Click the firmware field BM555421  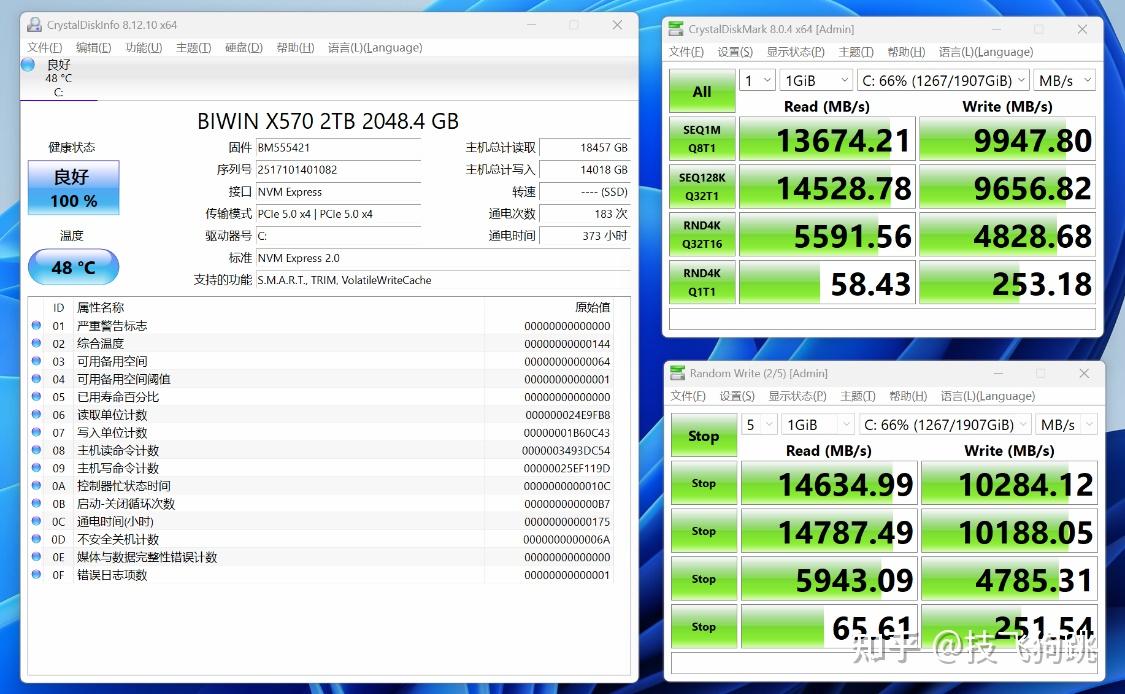click(x=339, y=148)
